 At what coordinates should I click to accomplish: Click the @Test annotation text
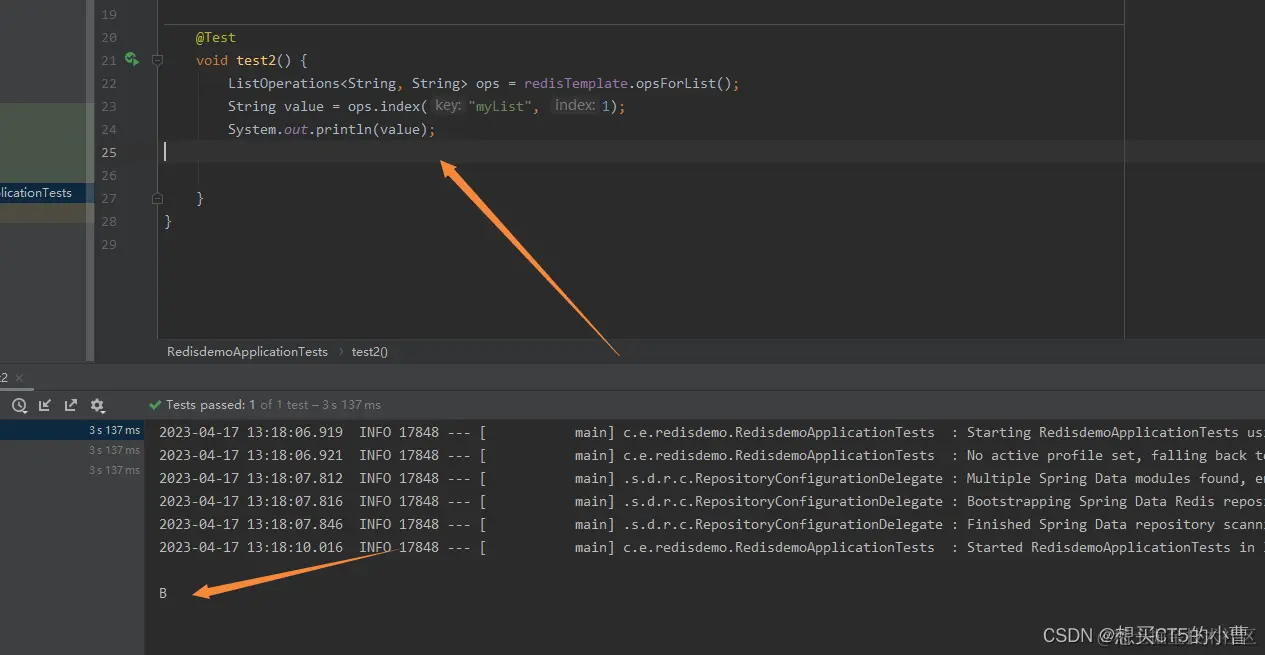216,38
